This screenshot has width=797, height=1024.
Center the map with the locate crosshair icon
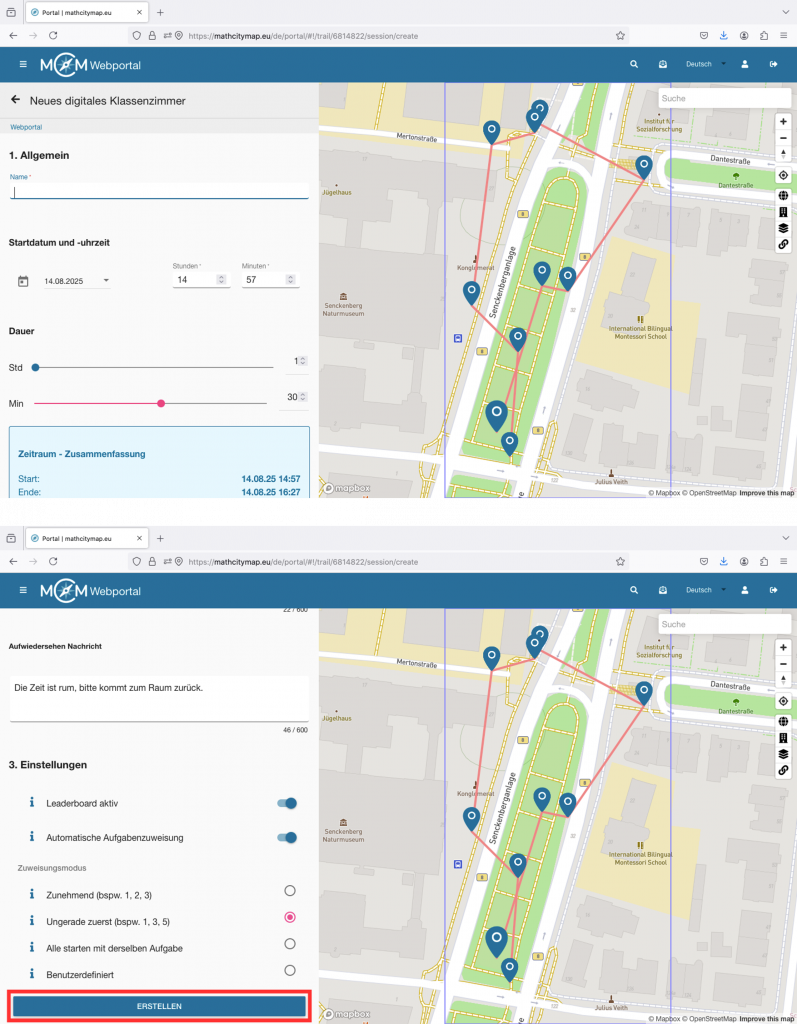coord(783,175)
